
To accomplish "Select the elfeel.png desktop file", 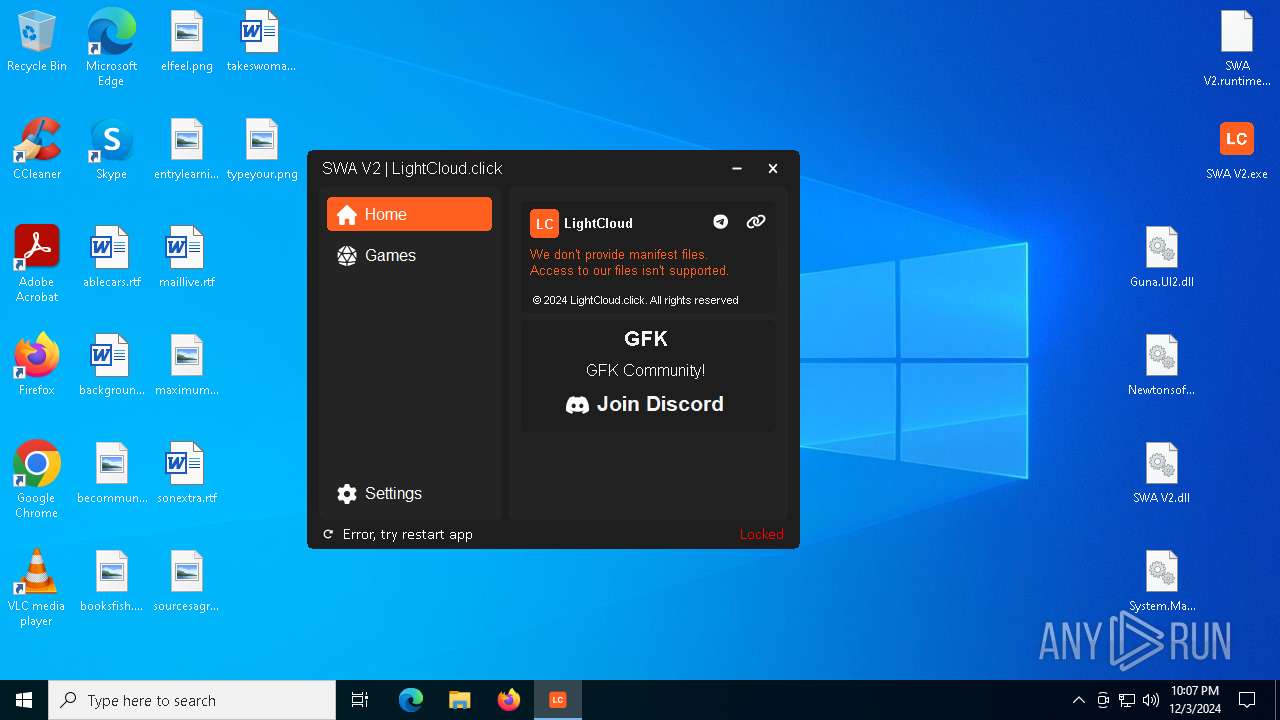I will coord(187,42).
